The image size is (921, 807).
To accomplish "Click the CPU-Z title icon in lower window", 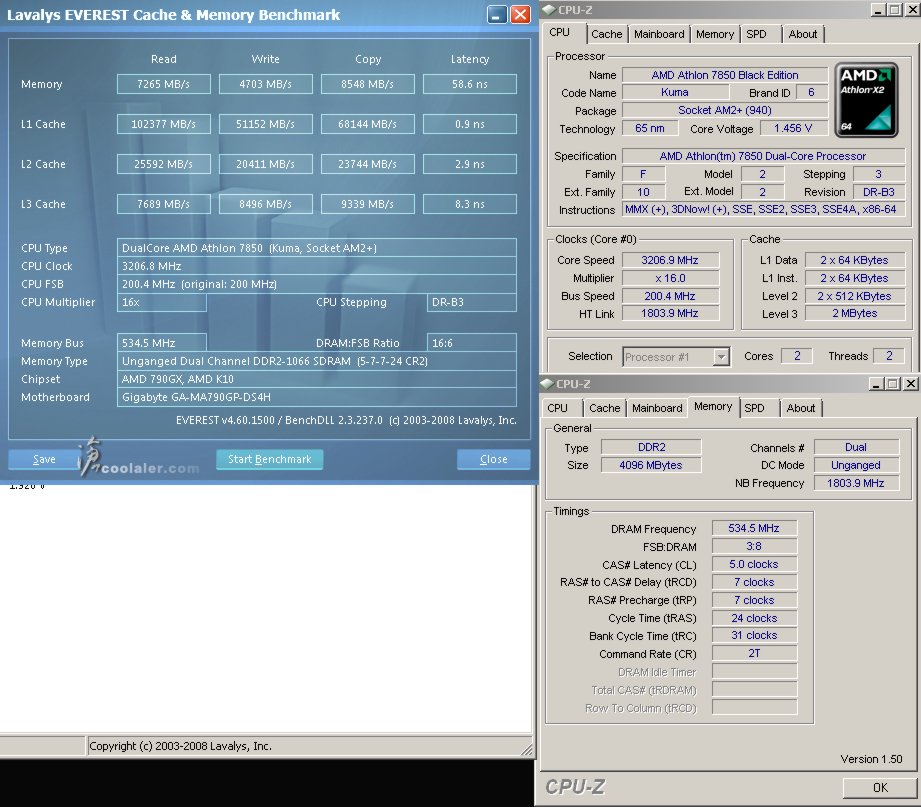I will tap(547, 384).
